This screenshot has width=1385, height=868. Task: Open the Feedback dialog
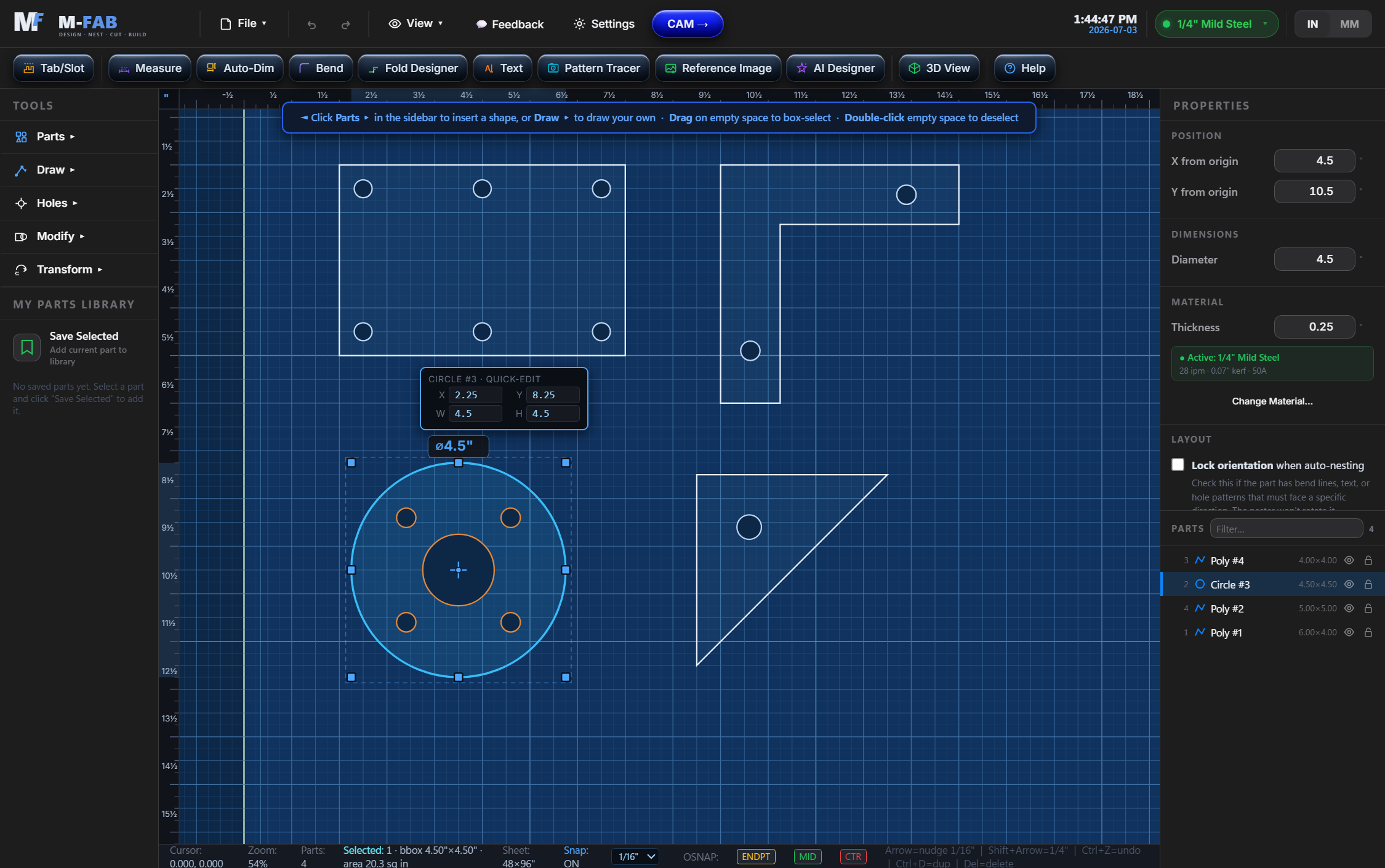510,24
